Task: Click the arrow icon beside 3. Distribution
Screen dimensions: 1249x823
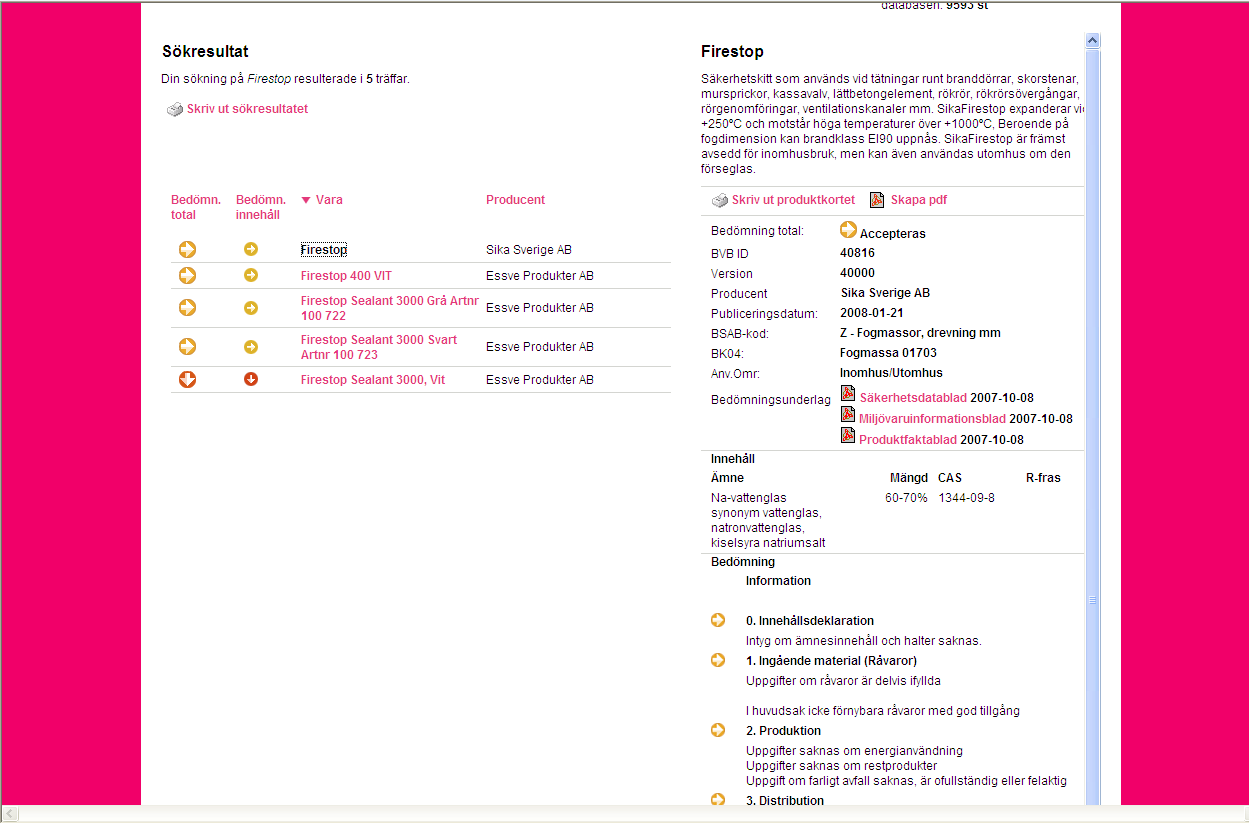Action: point(718,800)
